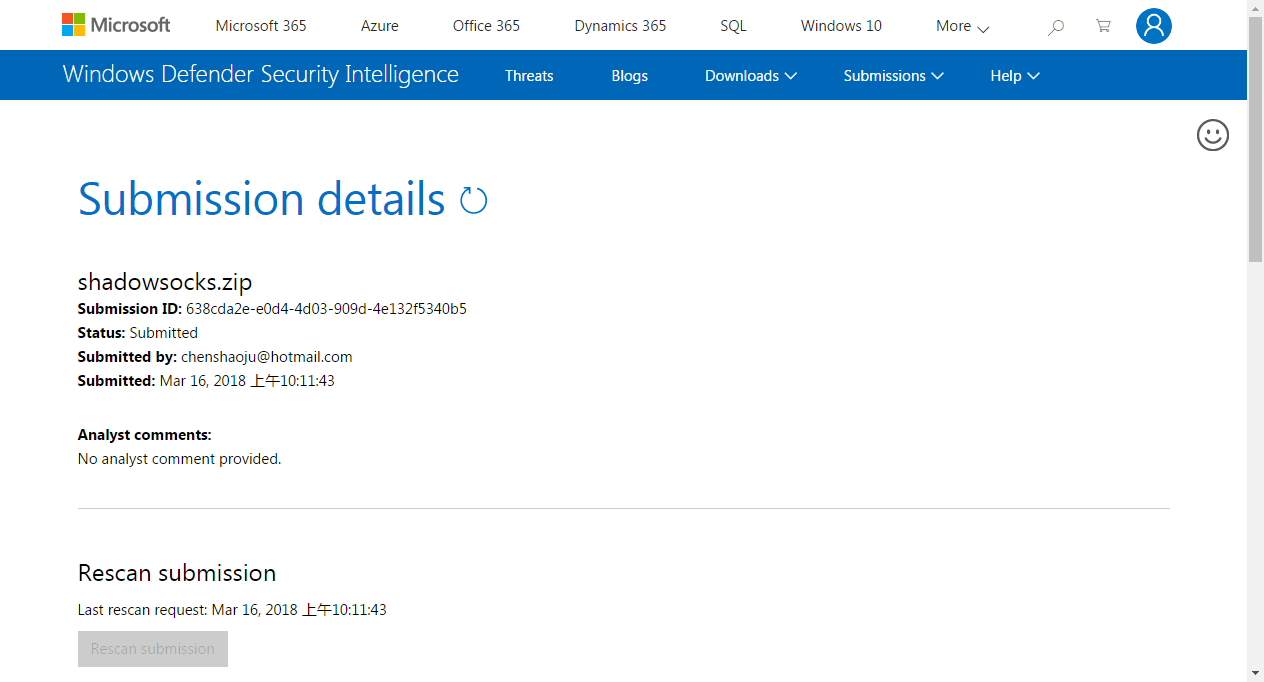Click the vertical scrollbar thumb
The width and height of the screenshot is (1264, 682).
click(x=1256, y=139)
